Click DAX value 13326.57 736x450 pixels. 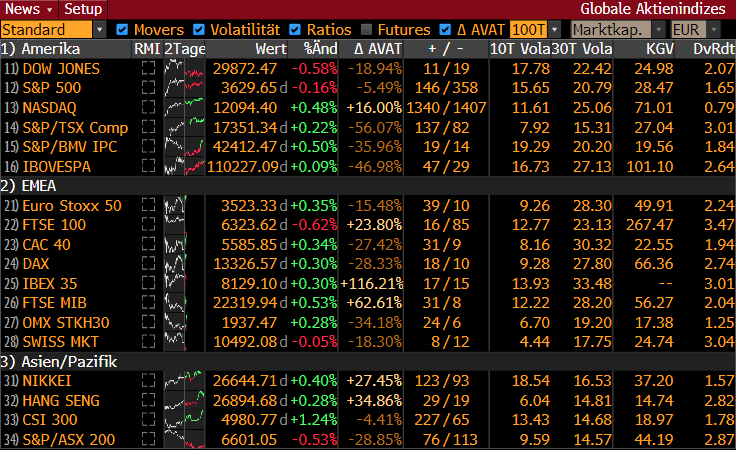[245, 264]
